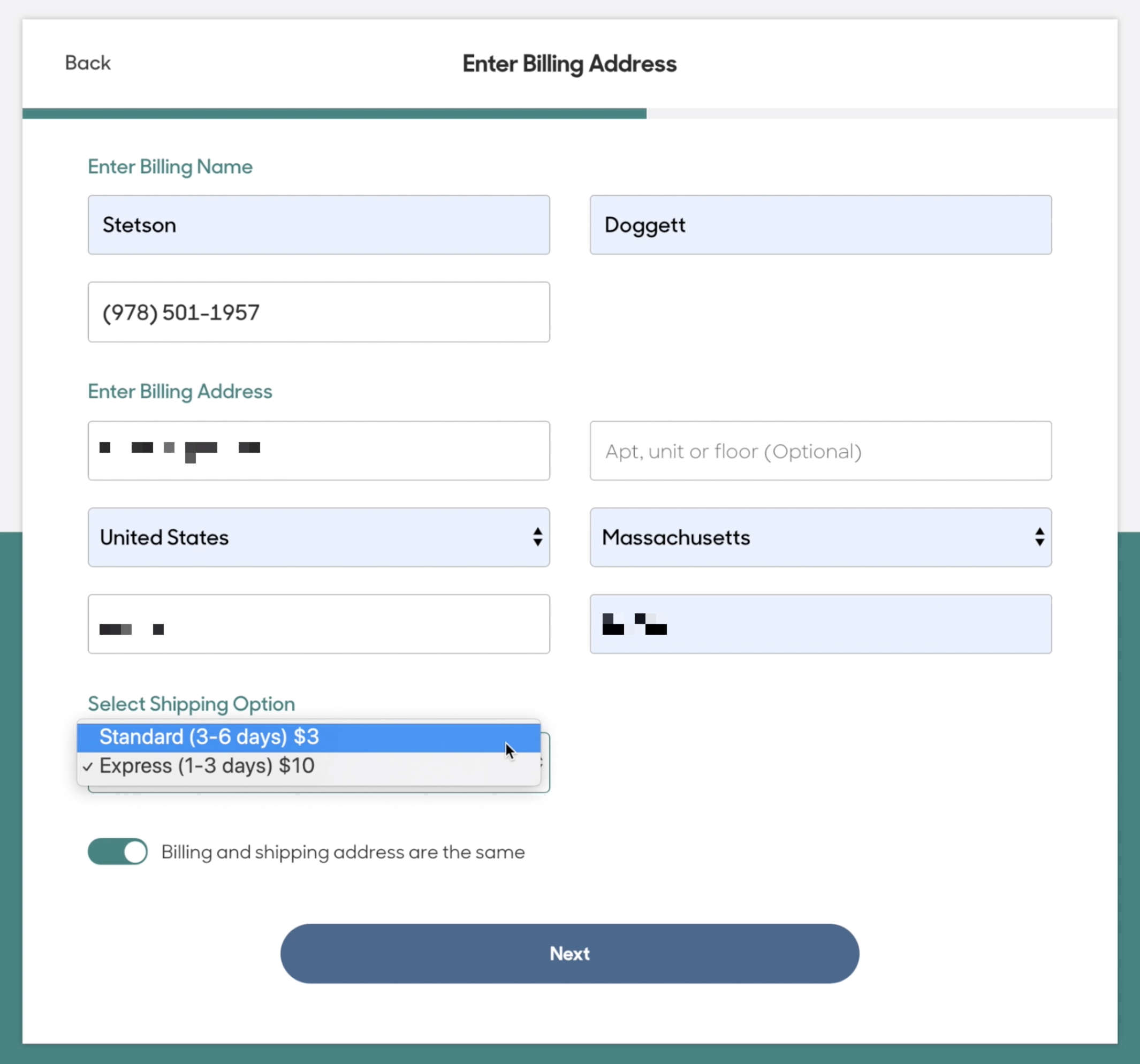This screenshot has width=1140, height=1064.
Task: Click the Enter Billing Address heading
Action: (x=569, y=64)
